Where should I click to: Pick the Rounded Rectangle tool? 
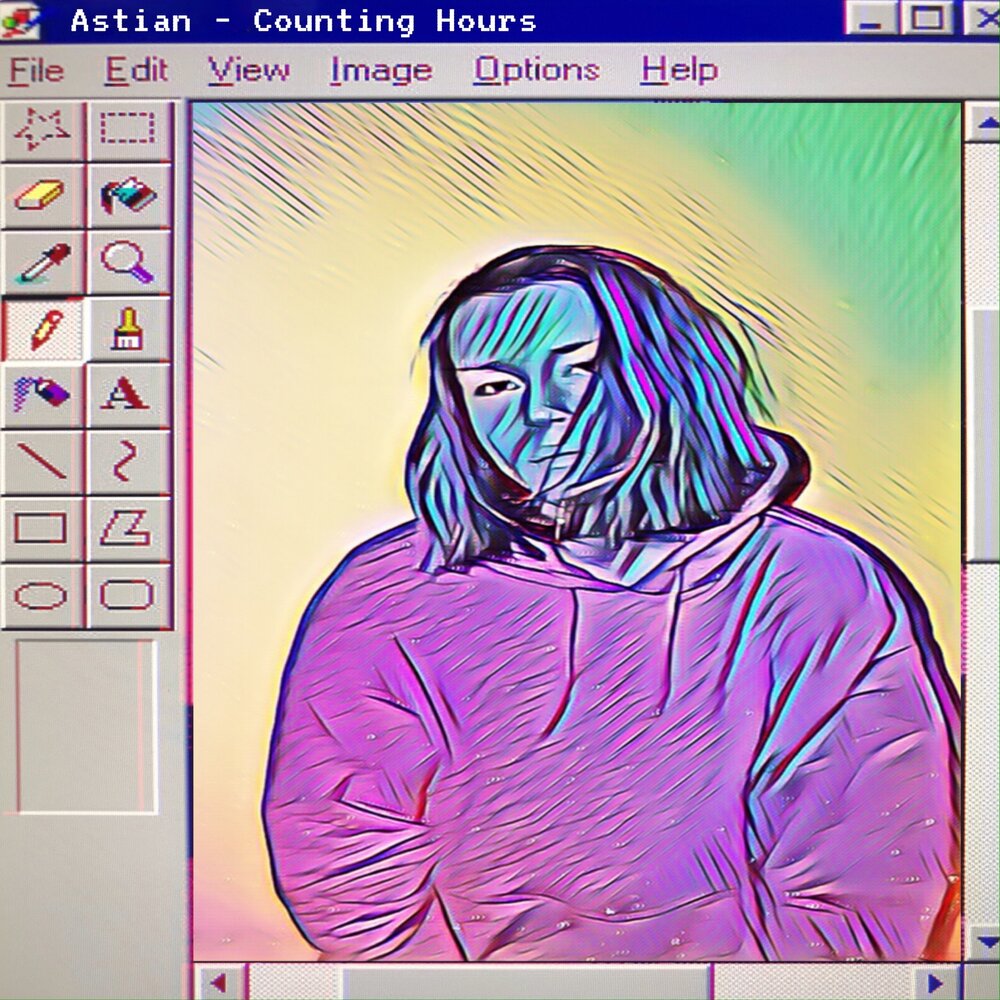[x=128, y=593]
